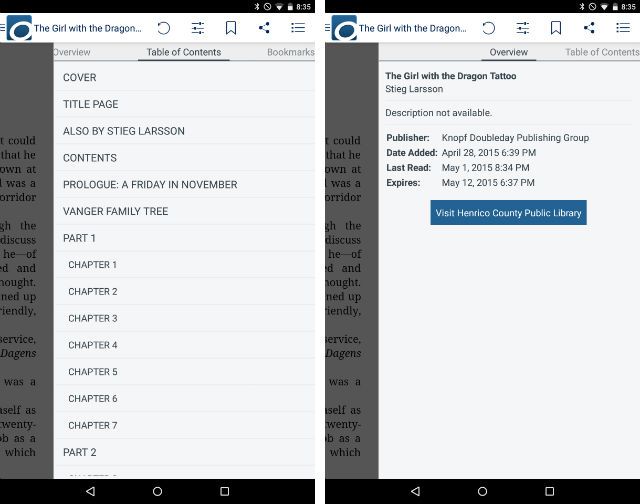Screen dimensions: 640x504
Task: Tap book title in right screen header
Action: click(413, 28)
